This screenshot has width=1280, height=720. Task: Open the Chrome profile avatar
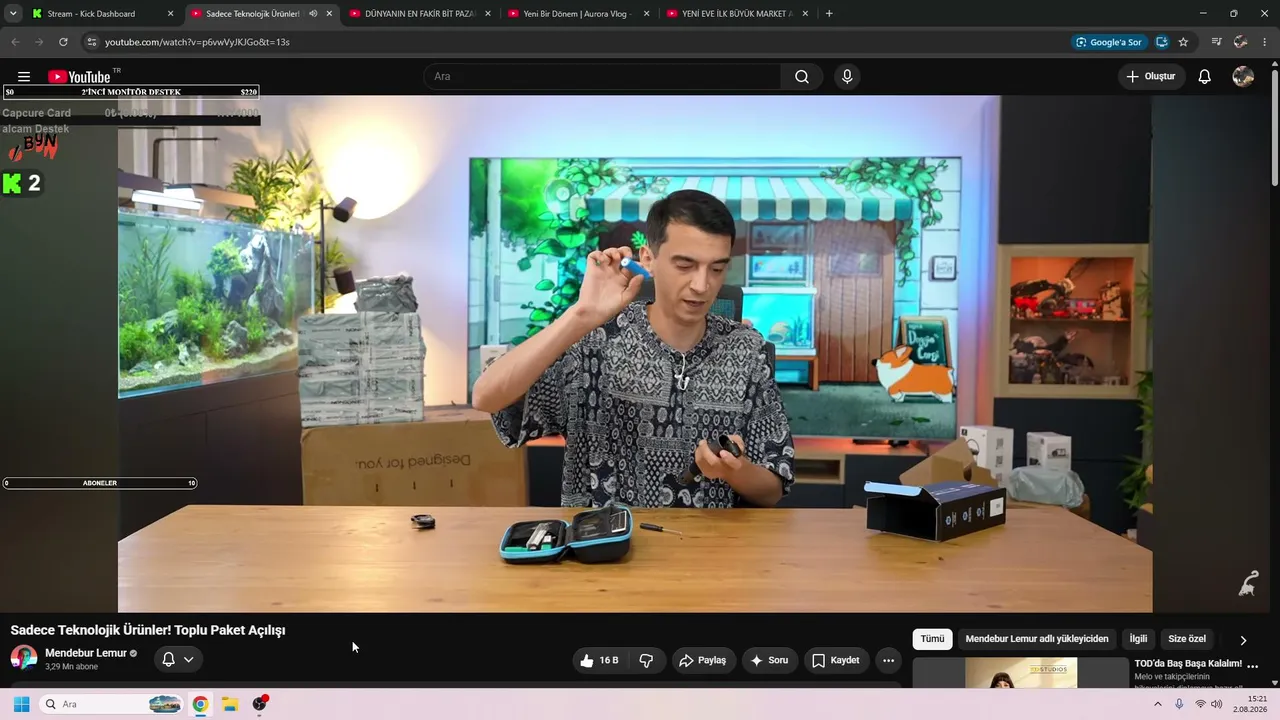(1241, 42)
